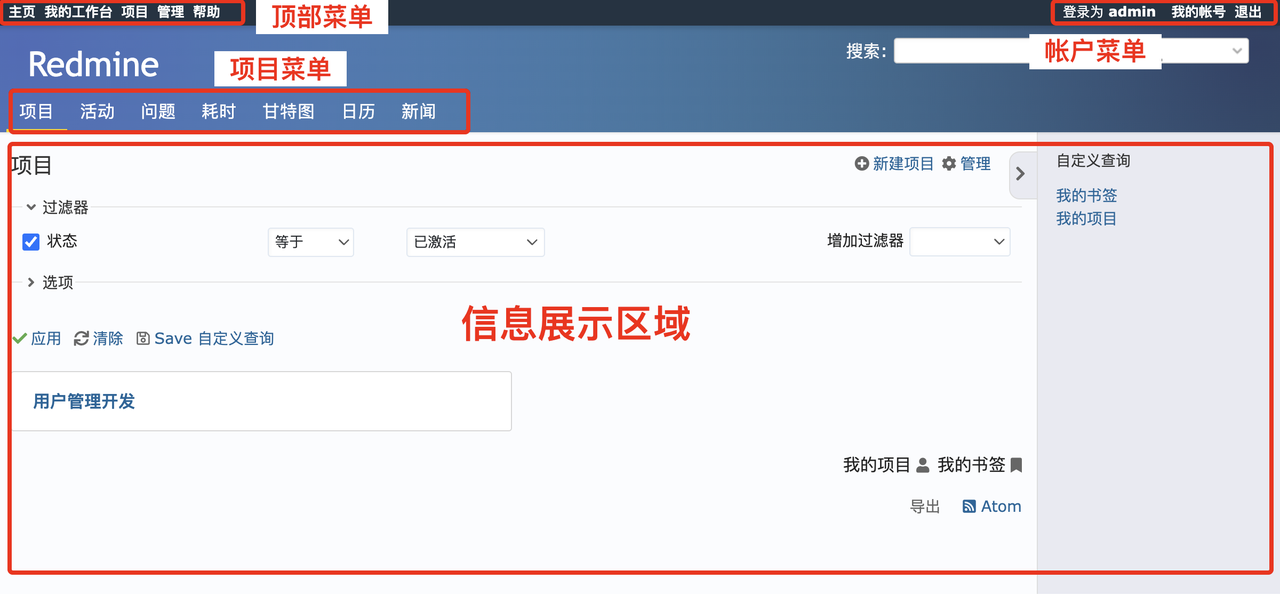This screenshot has width=1280, height=595.
Task: Switch to the 甘特图 tab
Action: [287, 111]
